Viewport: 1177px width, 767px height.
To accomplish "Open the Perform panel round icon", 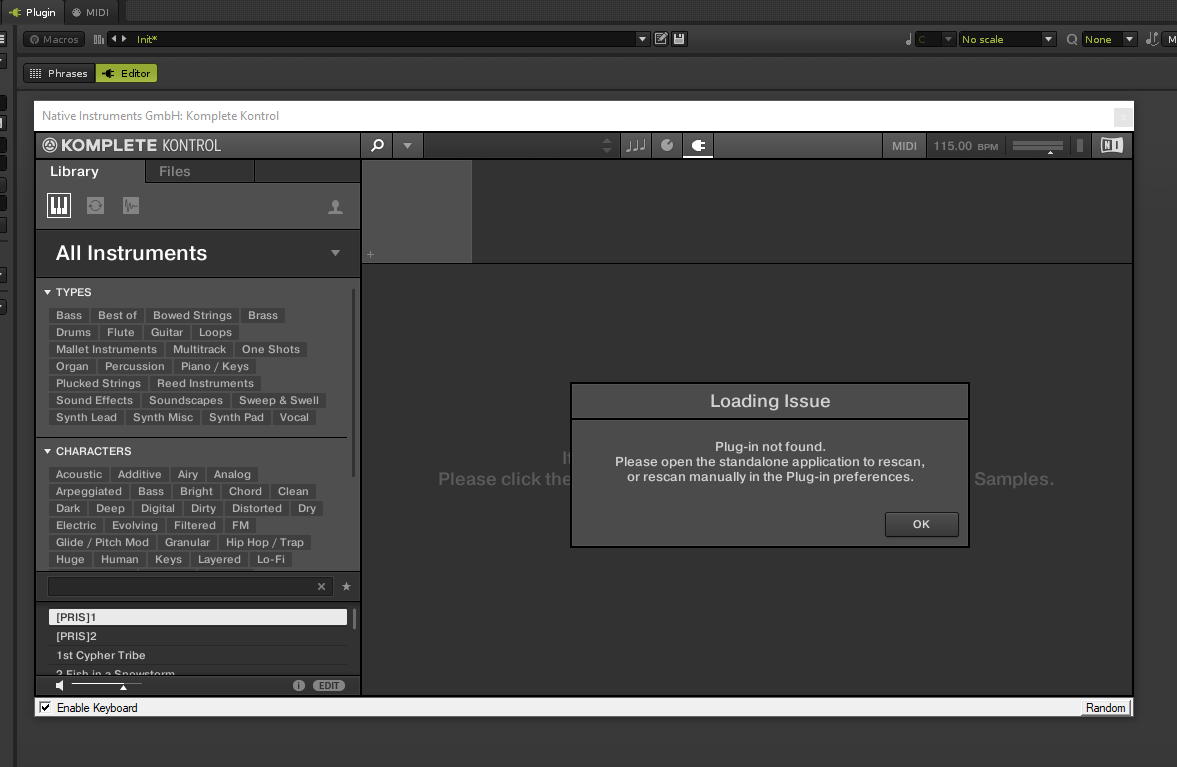I will [x=667, y=146].
